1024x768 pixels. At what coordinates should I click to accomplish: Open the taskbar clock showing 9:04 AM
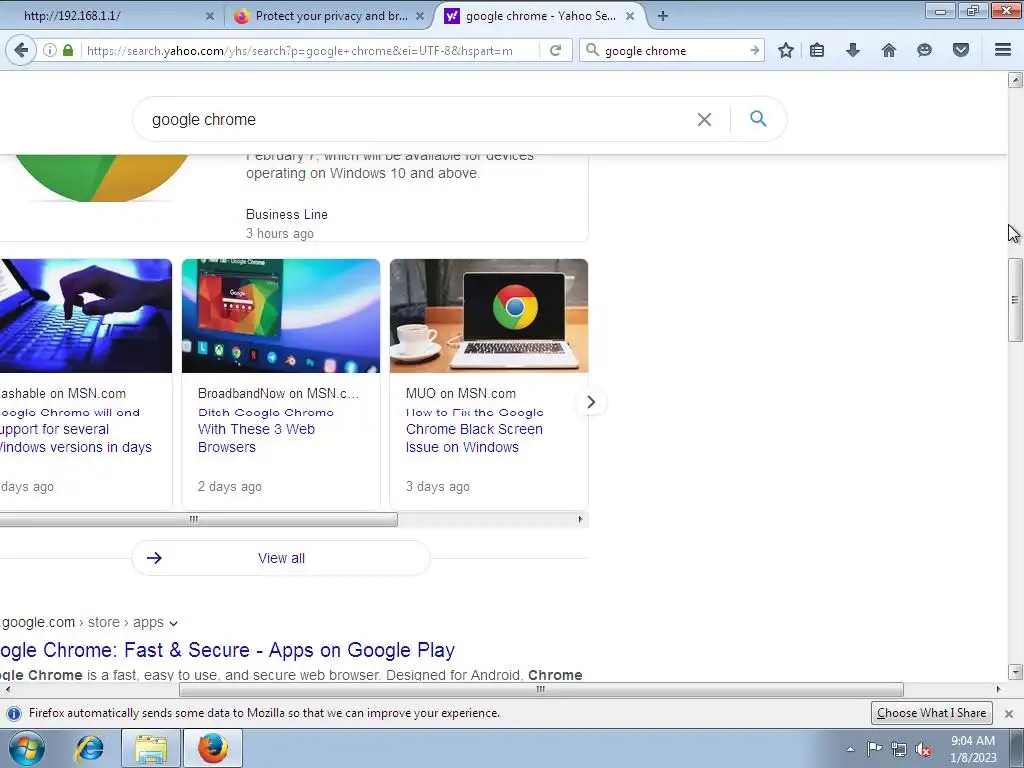coord(972,748)
